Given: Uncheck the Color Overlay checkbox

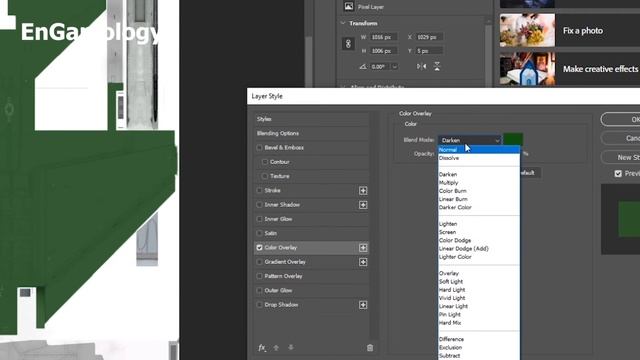Looking at the screenshot, I should pyautogui.click(x=259, y=247).
